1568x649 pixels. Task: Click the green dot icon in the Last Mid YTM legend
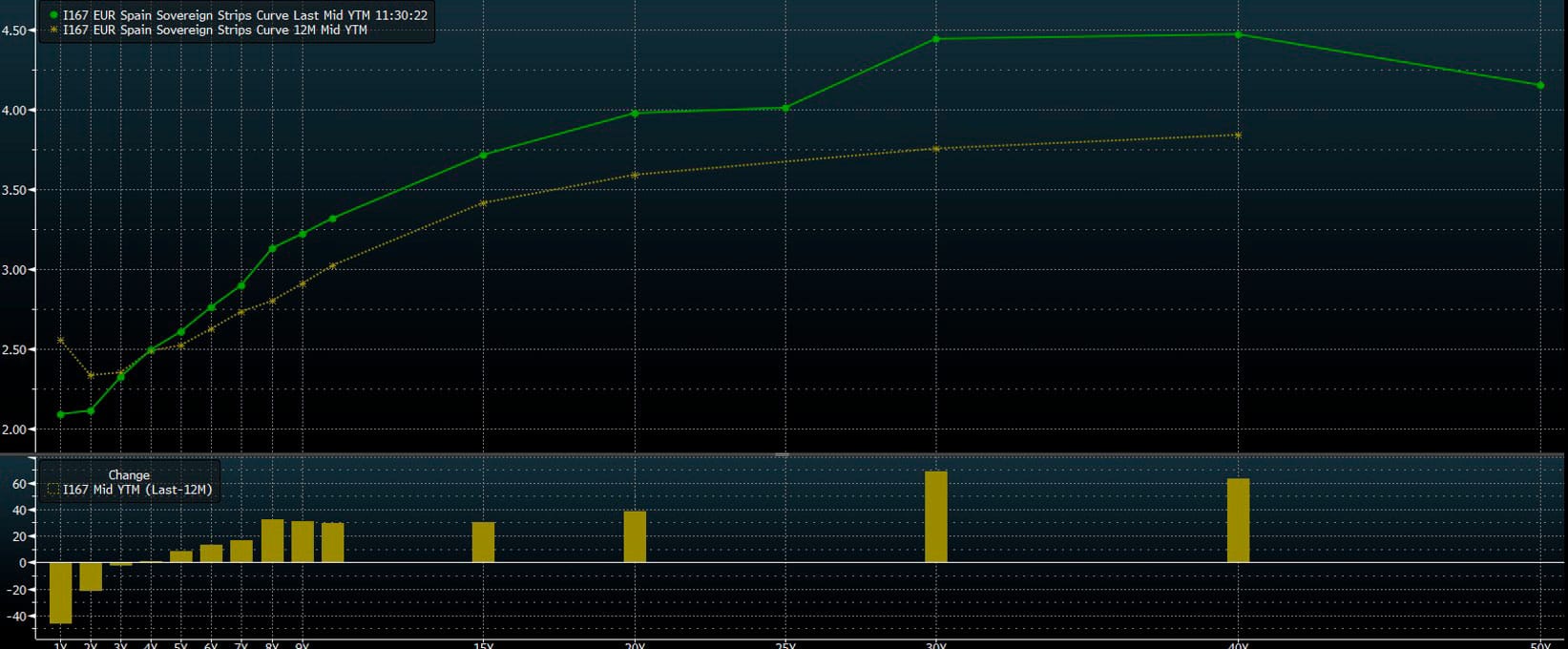click(53, 16)
